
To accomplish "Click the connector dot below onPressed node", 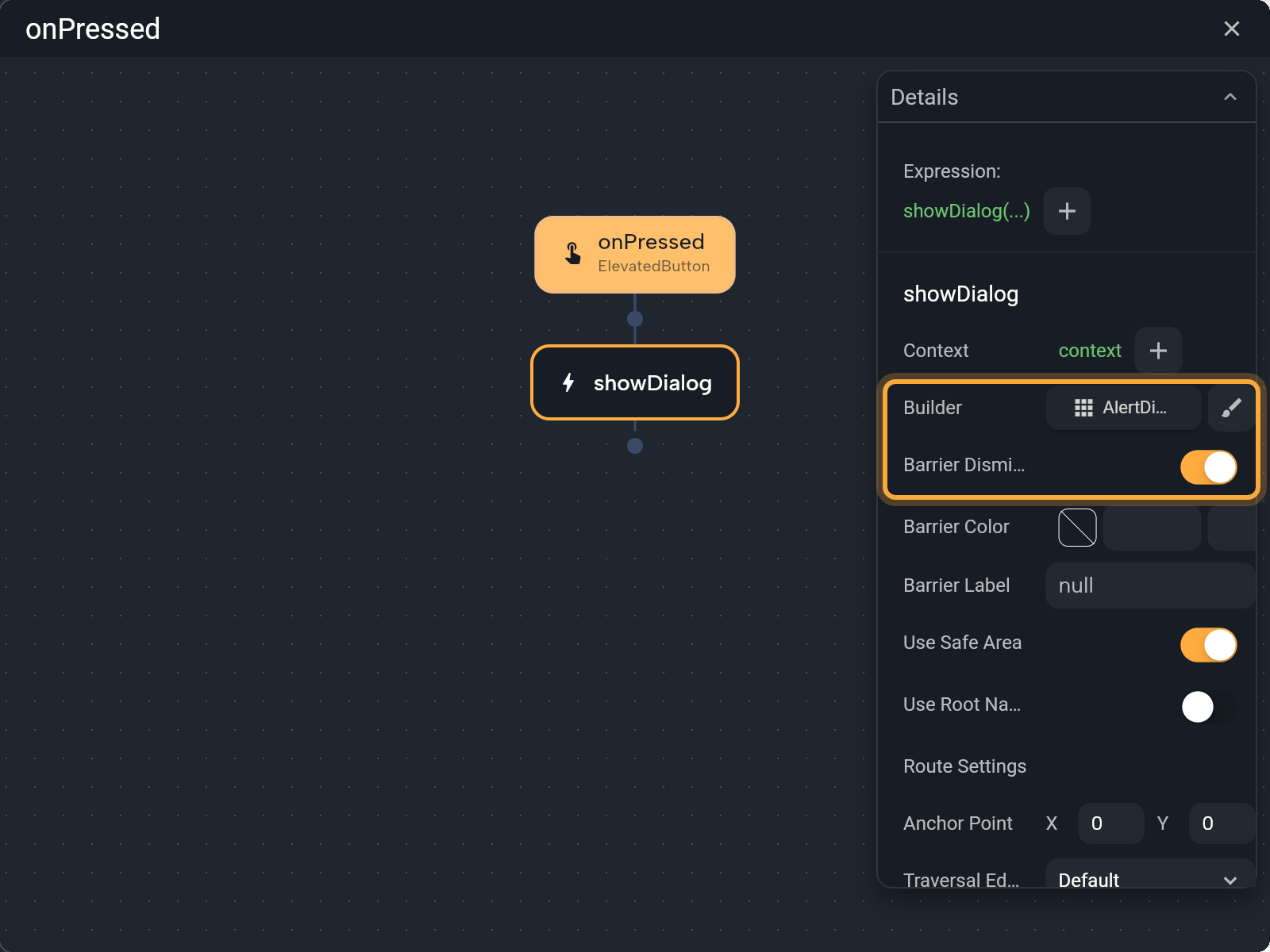I will (x=635, y=319).
